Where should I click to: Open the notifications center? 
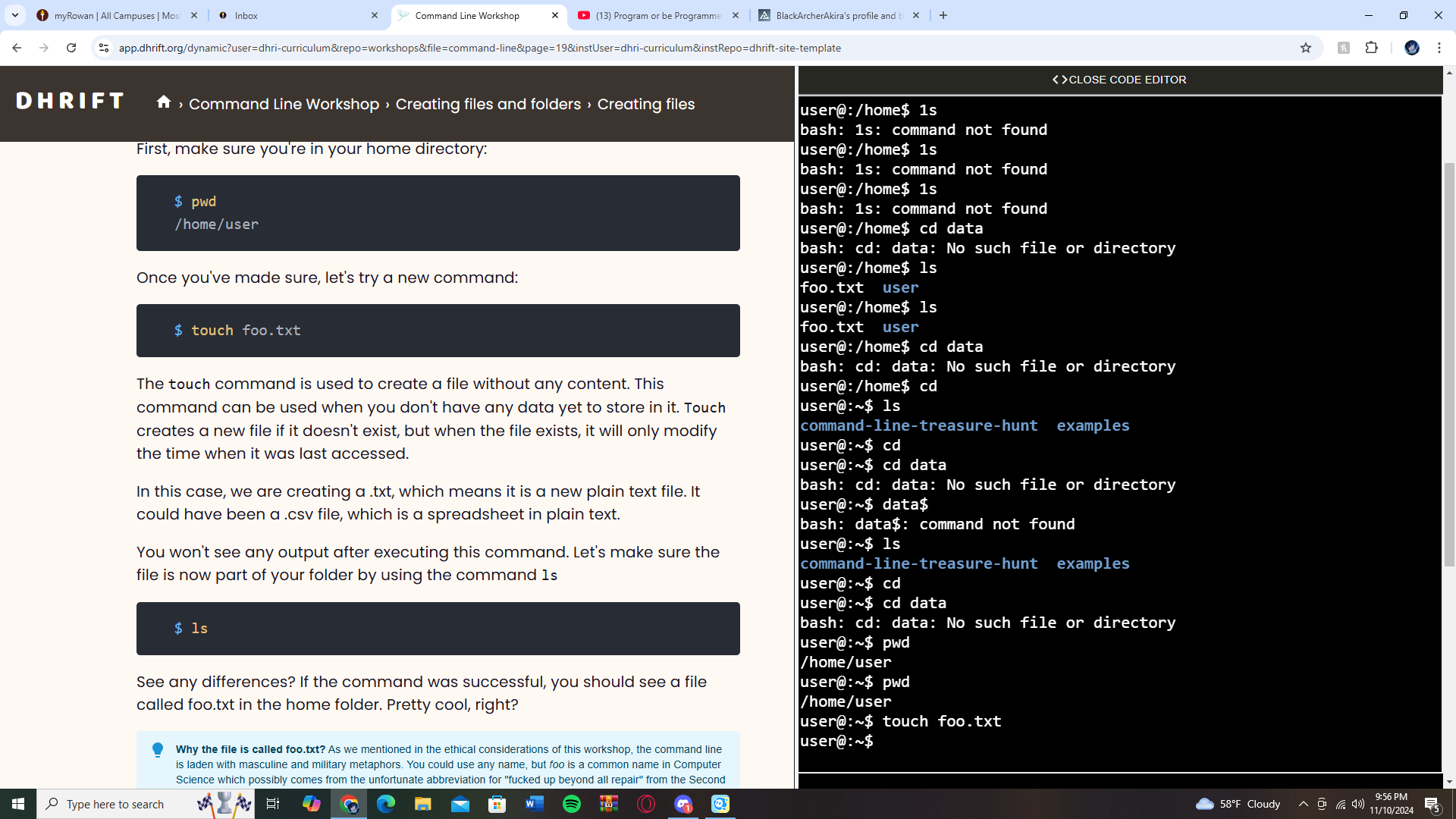(1432, 804)
